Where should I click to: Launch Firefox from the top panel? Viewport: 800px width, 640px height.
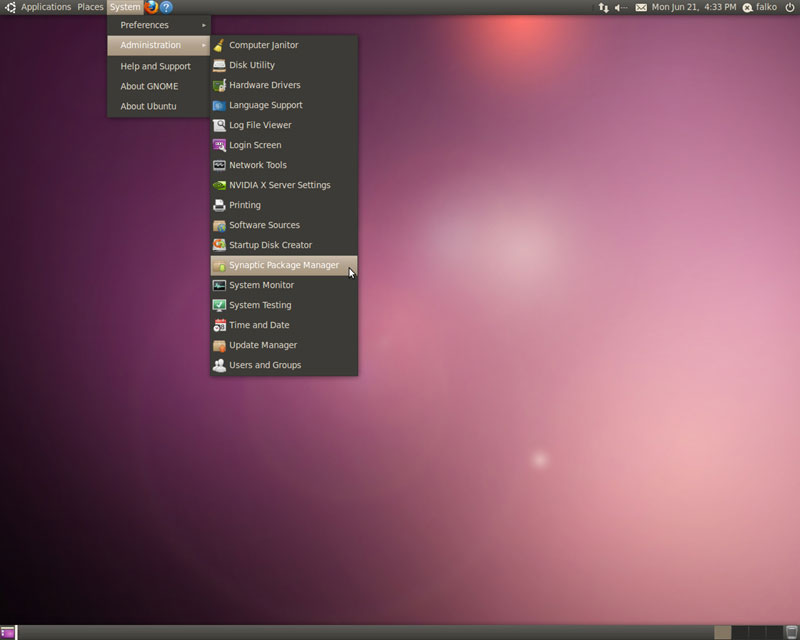click(151, 7)
